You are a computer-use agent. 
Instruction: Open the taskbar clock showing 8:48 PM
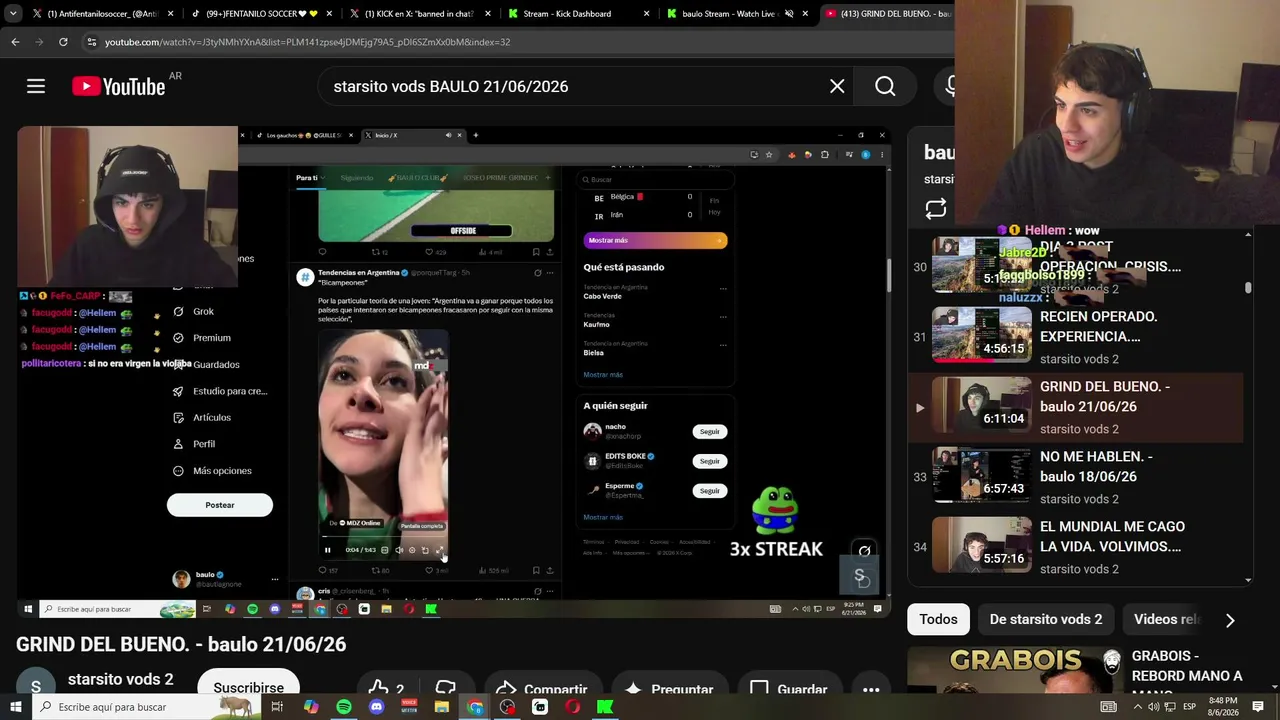point(1222,707)
